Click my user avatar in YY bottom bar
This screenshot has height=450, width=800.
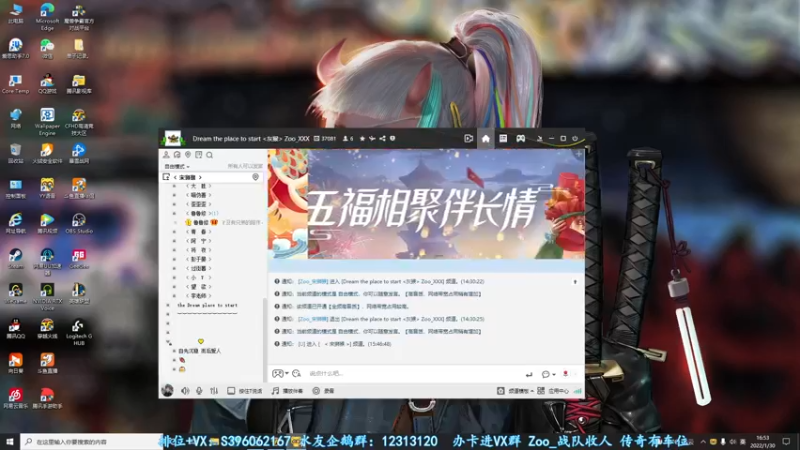[167, 391]
